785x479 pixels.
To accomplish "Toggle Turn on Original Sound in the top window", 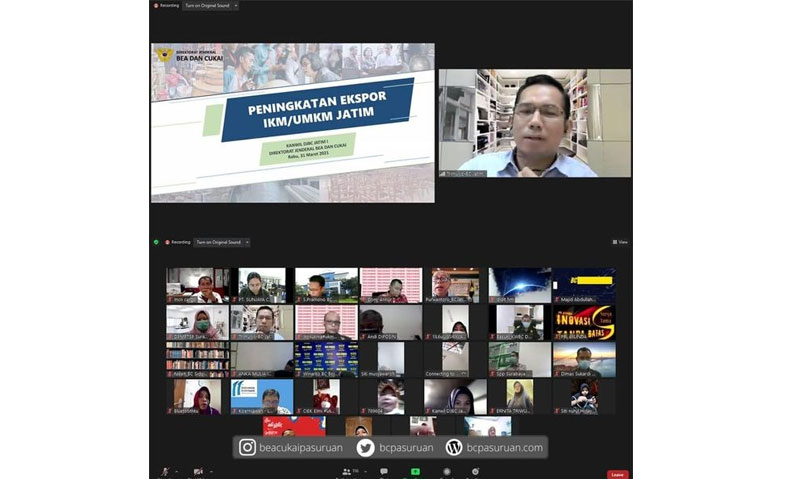I will tap(208, 5).
